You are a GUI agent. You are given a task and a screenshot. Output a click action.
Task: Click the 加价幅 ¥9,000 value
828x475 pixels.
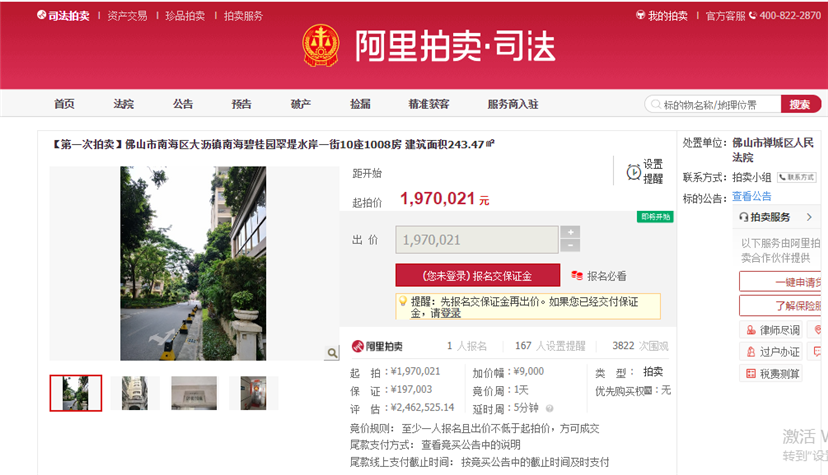[x=528, y=372]
